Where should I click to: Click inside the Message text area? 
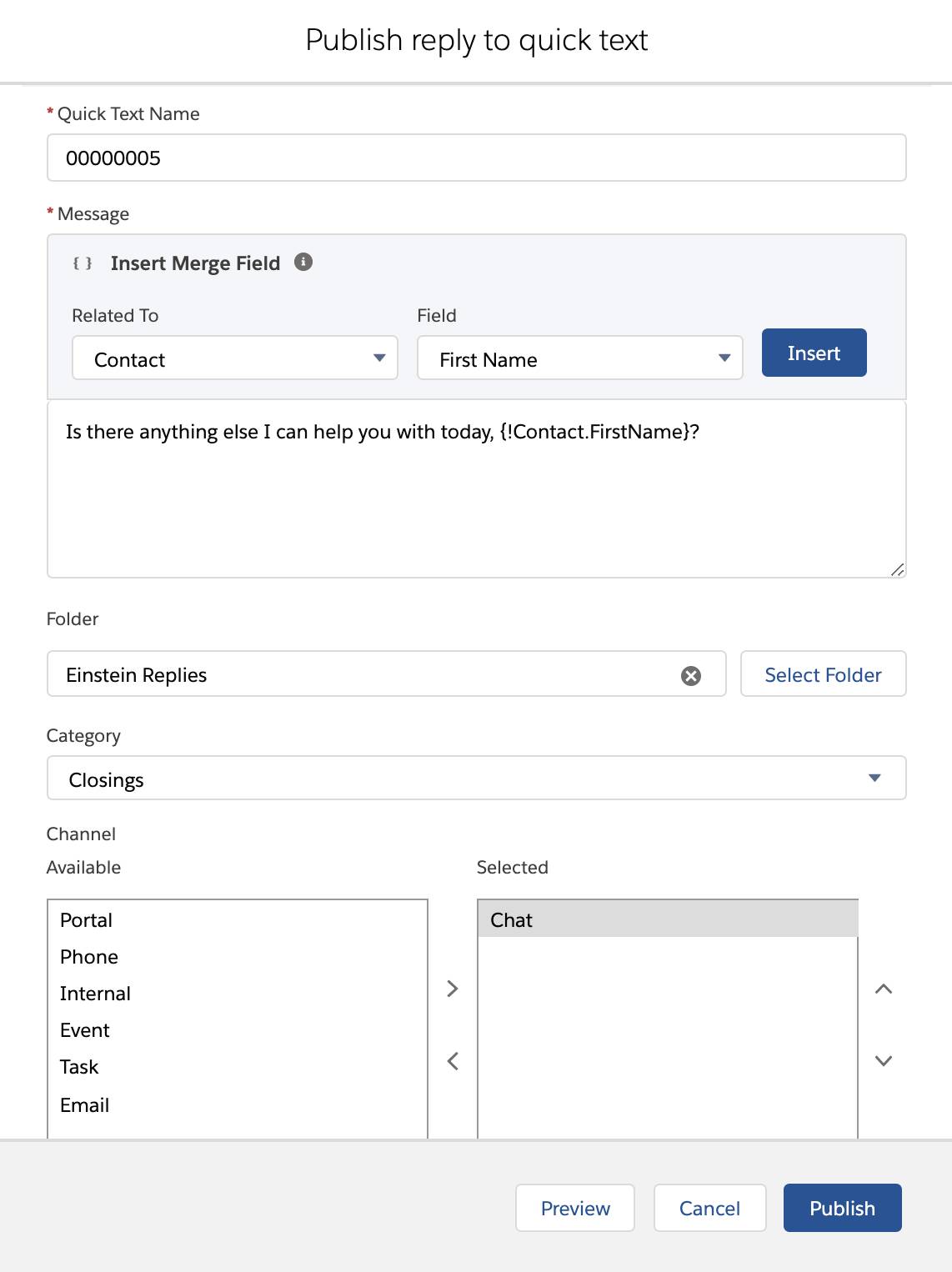(x=476, y=500)
